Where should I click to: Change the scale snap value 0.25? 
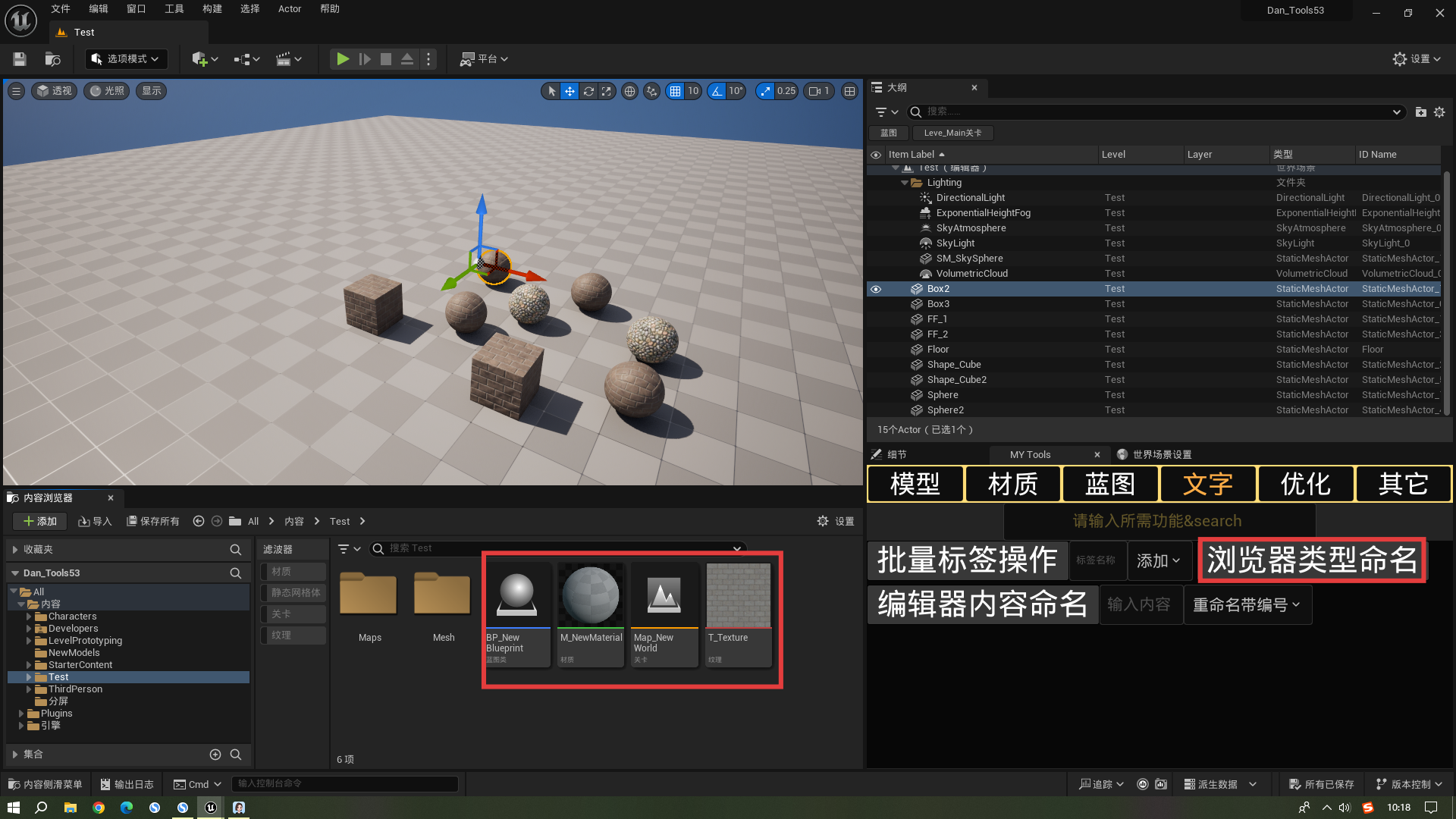pos(786,91)
